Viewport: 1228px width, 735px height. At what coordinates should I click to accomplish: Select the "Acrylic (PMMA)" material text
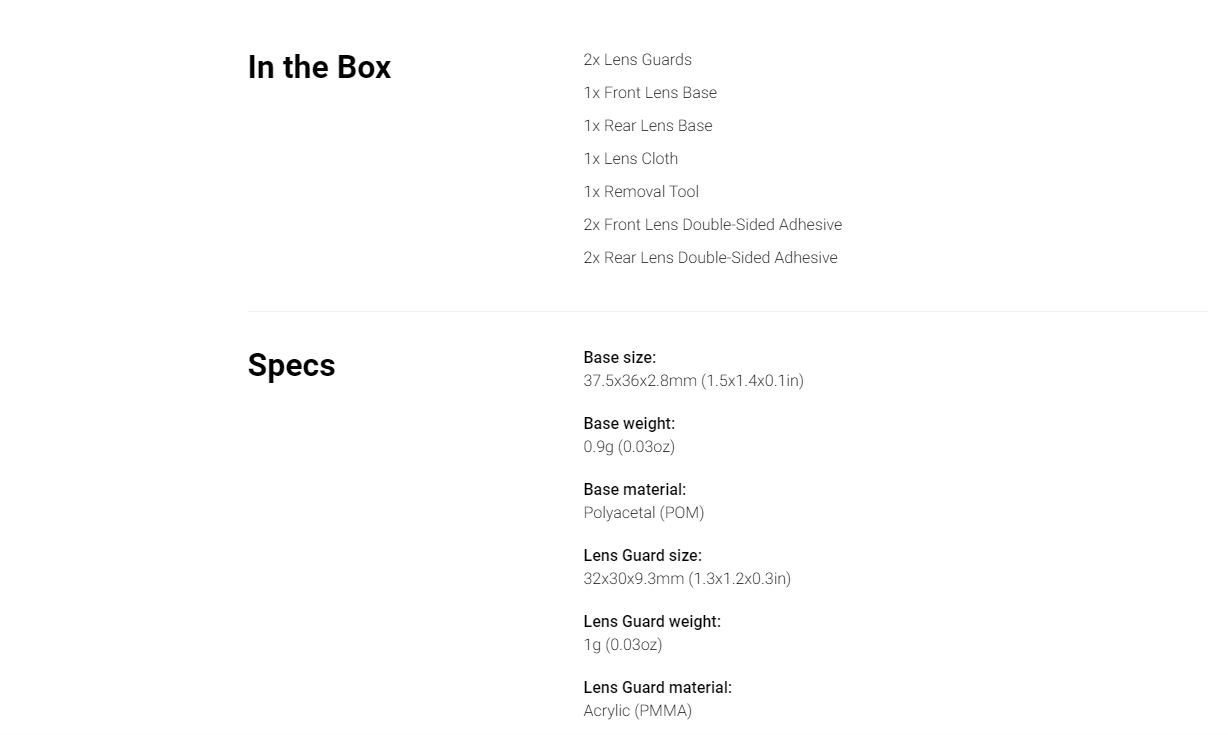click(x=637, y=711)
